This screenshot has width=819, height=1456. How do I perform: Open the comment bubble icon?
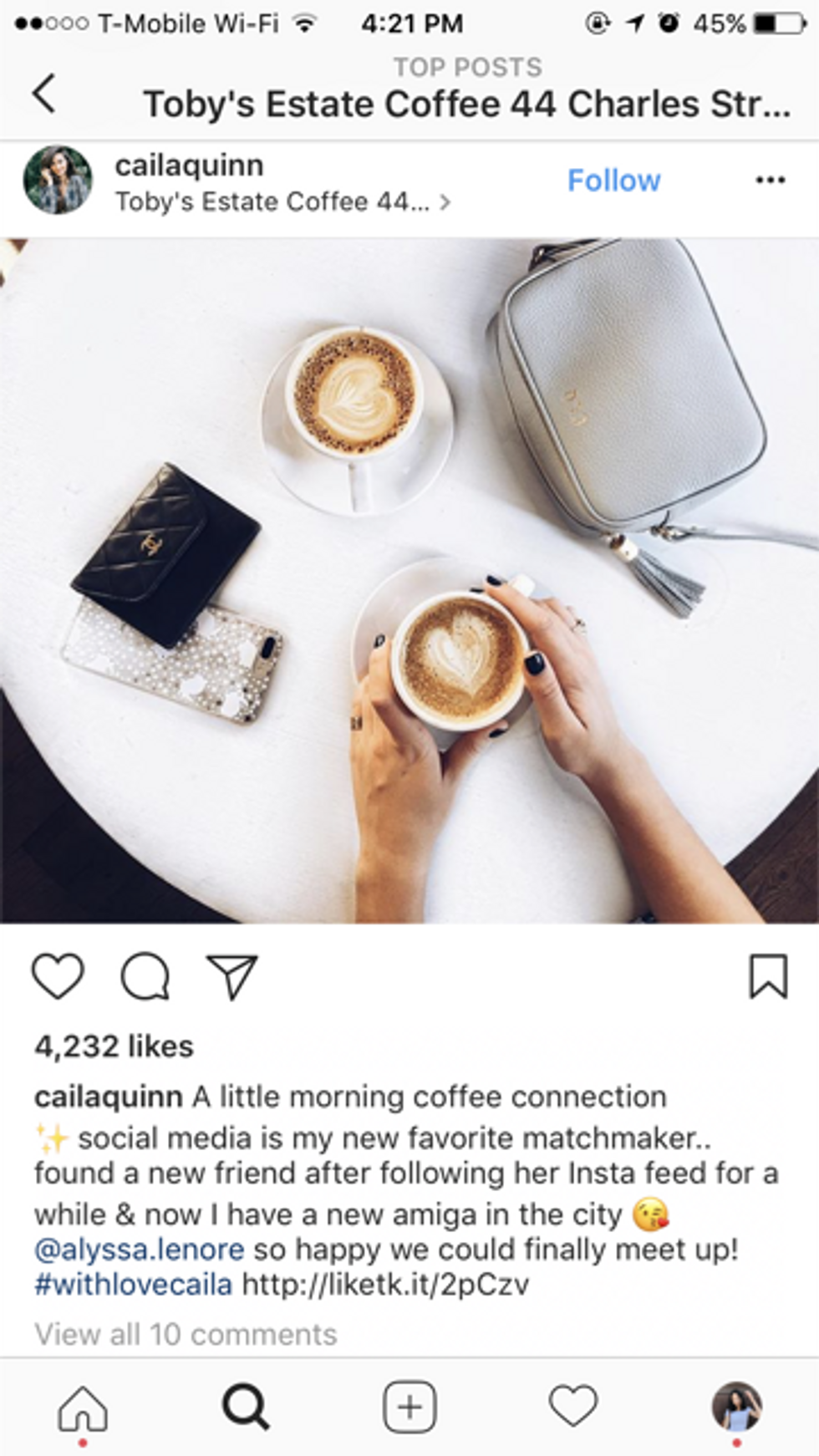pyautogui.click(x=145, y=976)
